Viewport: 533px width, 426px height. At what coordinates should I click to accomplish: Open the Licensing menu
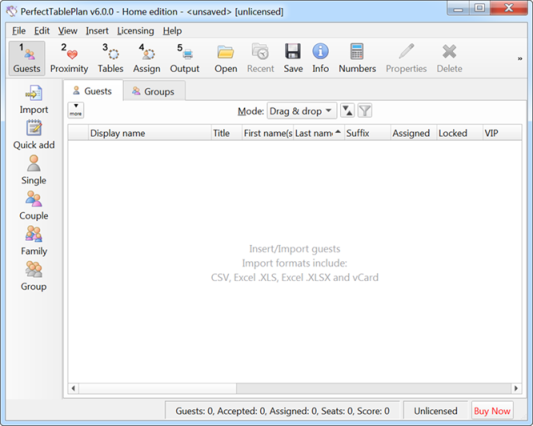tap(135, 31)
